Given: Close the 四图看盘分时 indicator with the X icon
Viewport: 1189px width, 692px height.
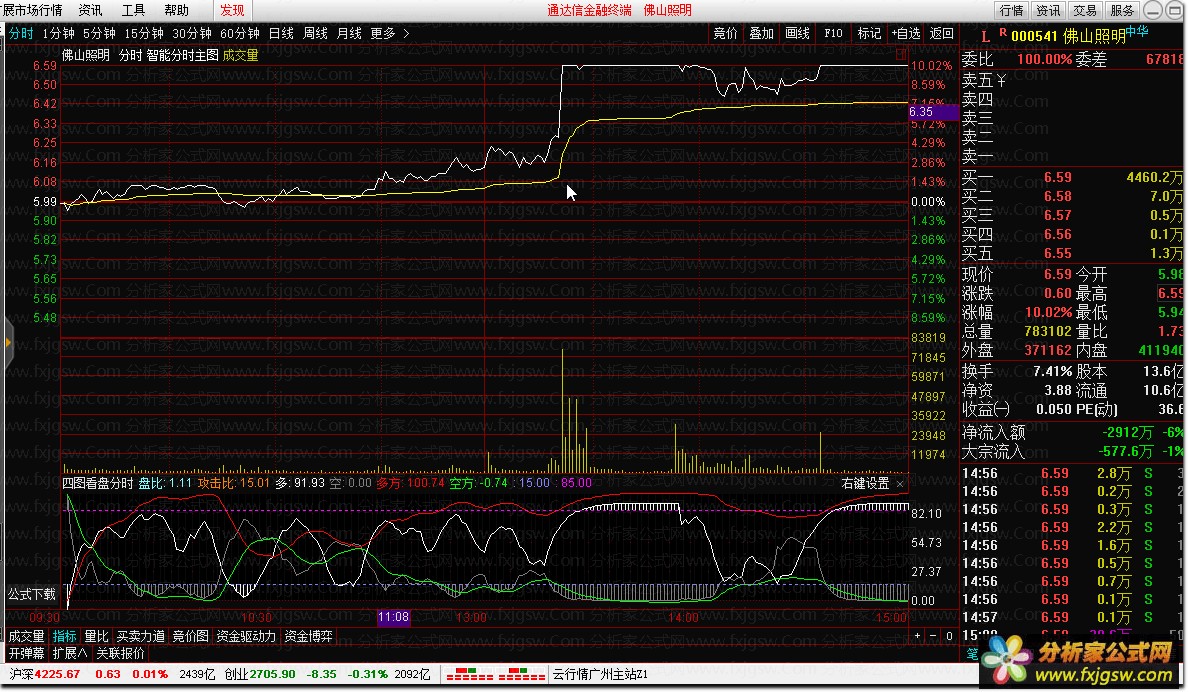Looking at the screenshot, I should pyautogui.click(x=900, y=484).
